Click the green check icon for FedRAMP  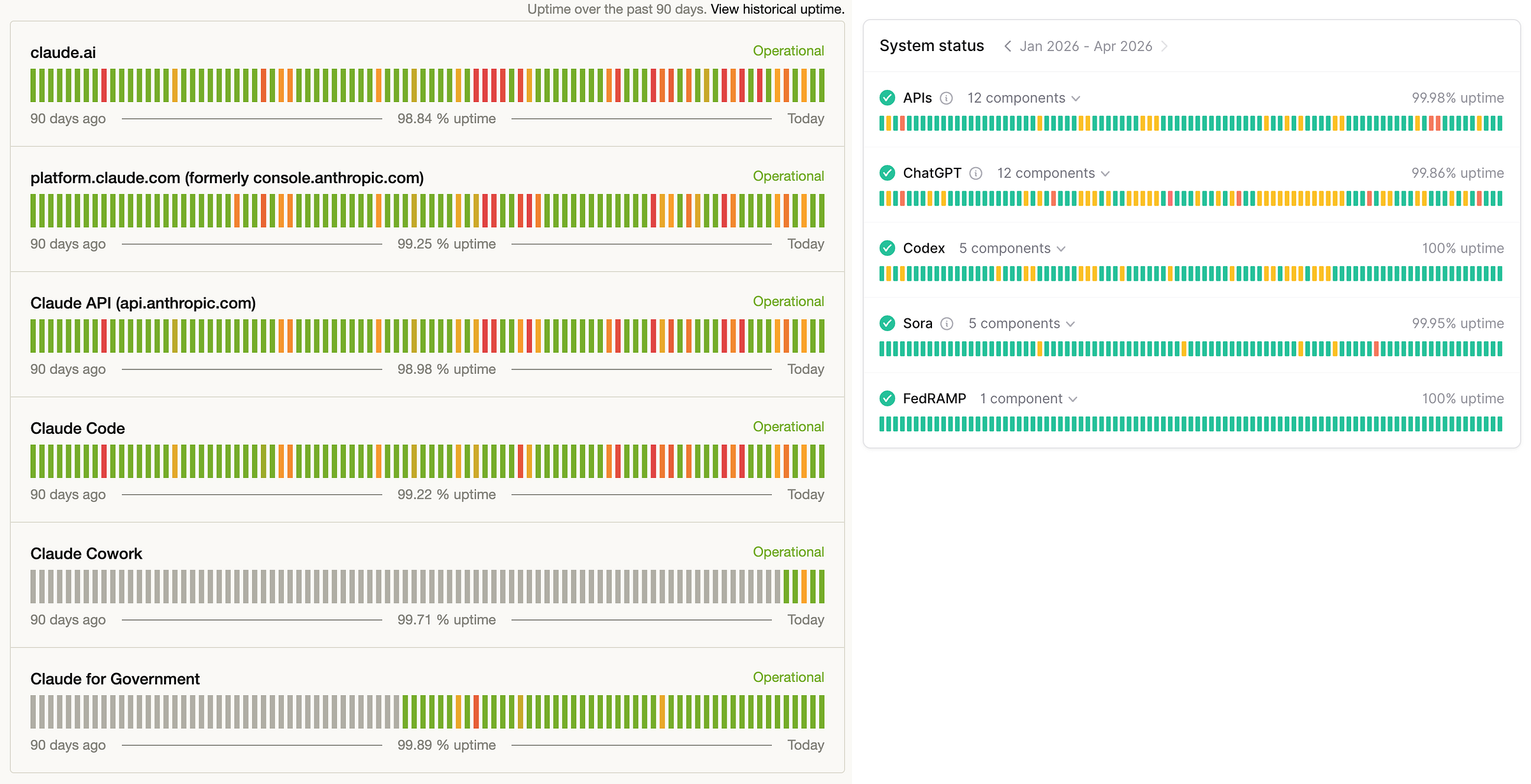tap(887, 399)
